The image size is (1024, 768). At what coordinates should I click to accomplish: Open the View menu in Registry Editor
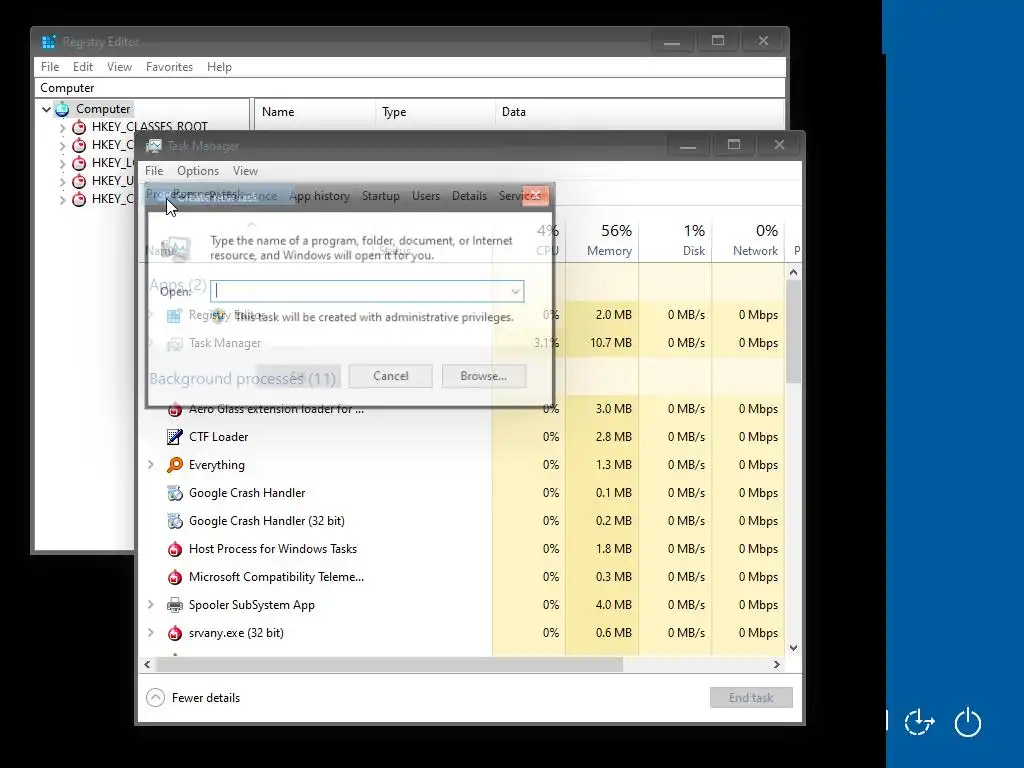point(120,67)
